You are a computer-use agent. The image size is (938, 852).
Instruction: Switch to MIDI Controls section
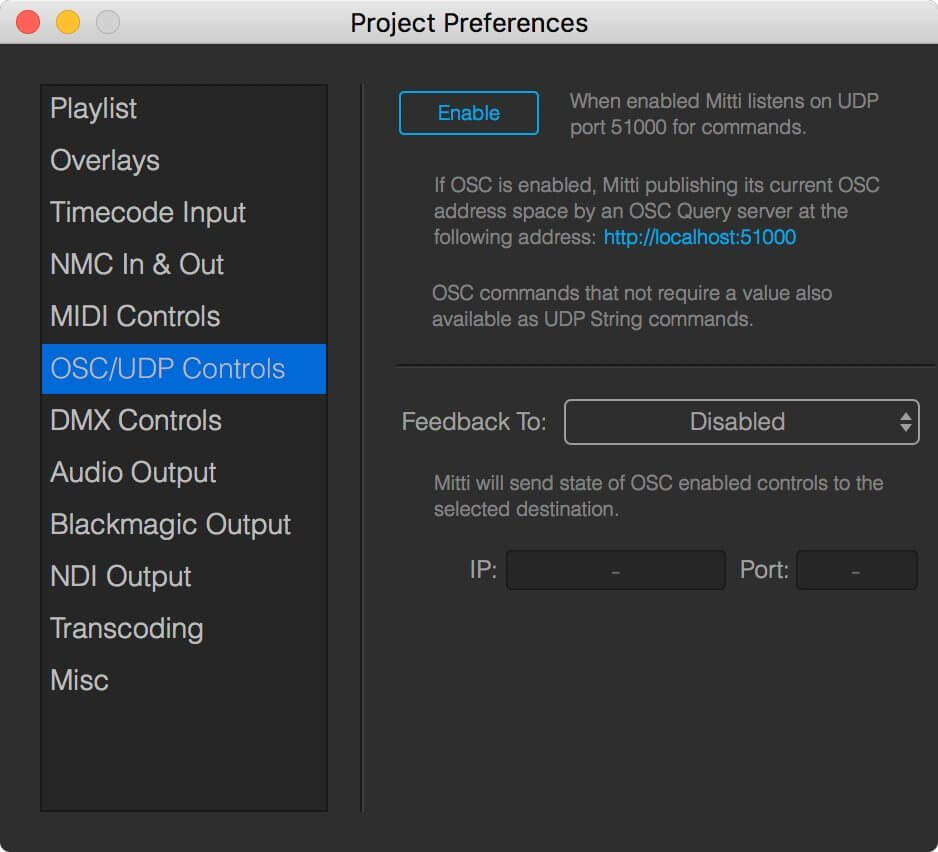tap(184, 317)
